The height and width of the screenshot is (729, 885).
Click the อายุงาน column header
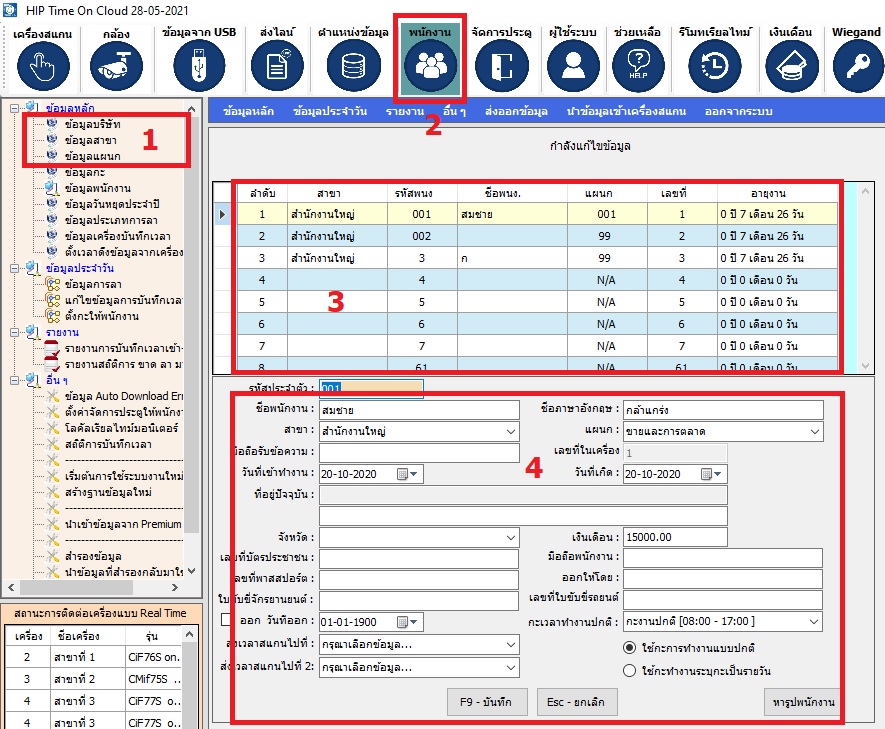point(768,194)
